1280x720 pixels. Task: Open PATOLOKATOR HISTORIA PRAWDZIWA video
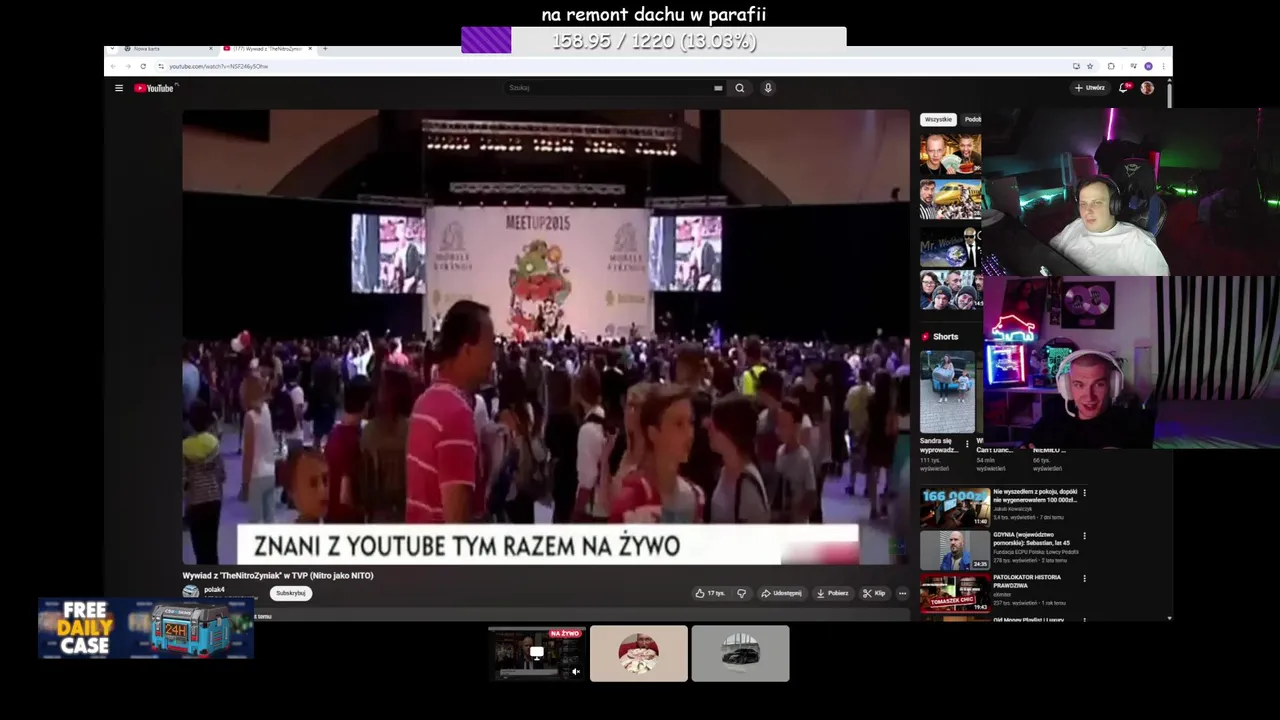click(x=1027, y=582)
